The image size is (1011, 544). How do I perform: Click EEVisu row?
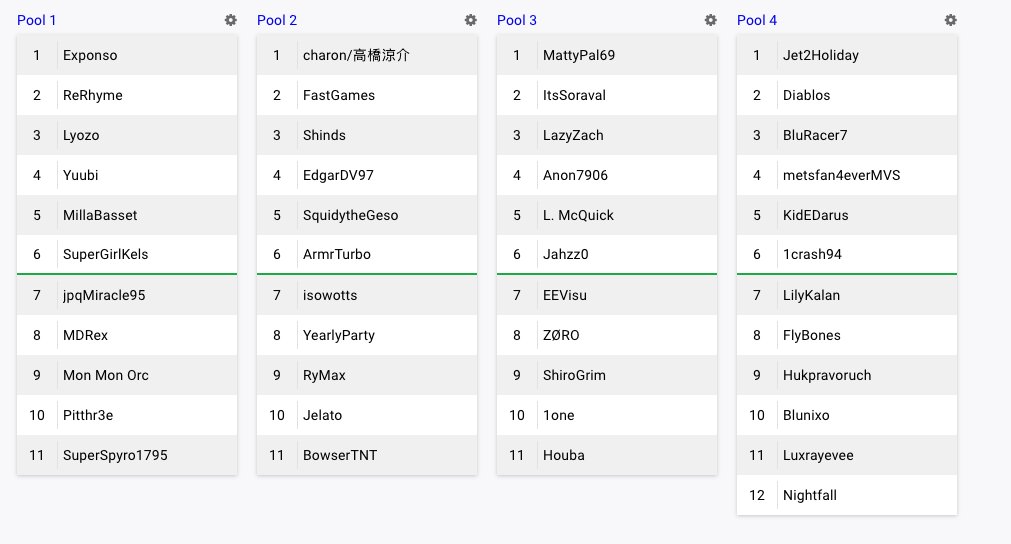[x=607, y=295]
